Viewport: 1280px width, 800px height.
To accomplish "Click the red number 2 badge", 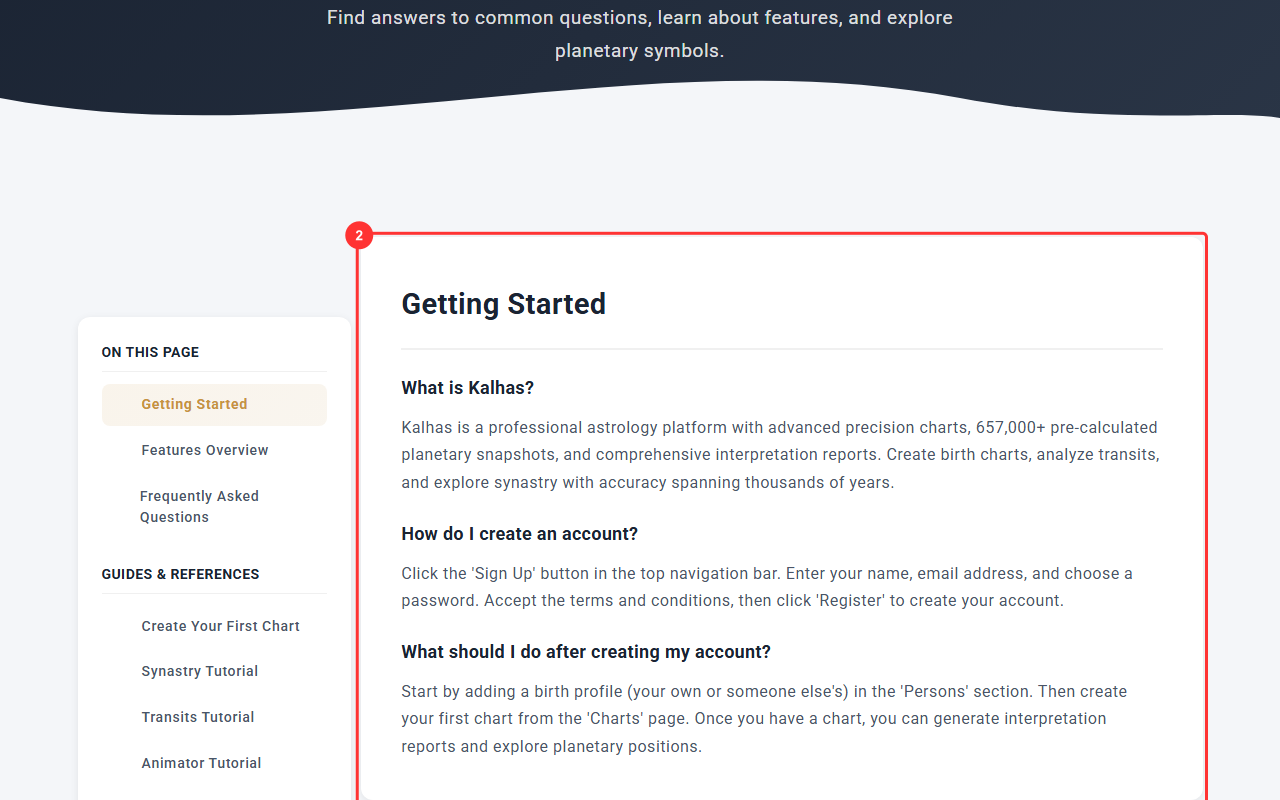I will click(x=359, y=237).
